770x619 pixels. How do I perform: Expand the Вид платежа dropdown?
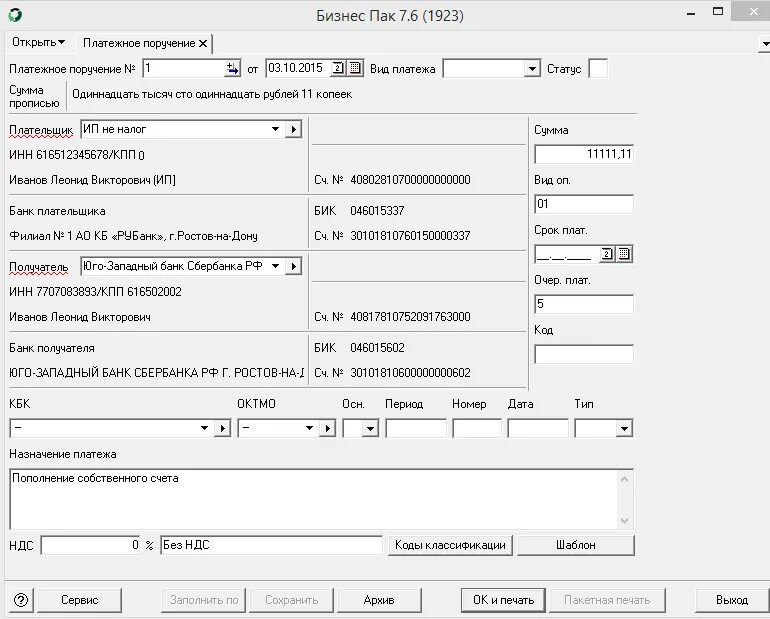(x=532, y=68)
